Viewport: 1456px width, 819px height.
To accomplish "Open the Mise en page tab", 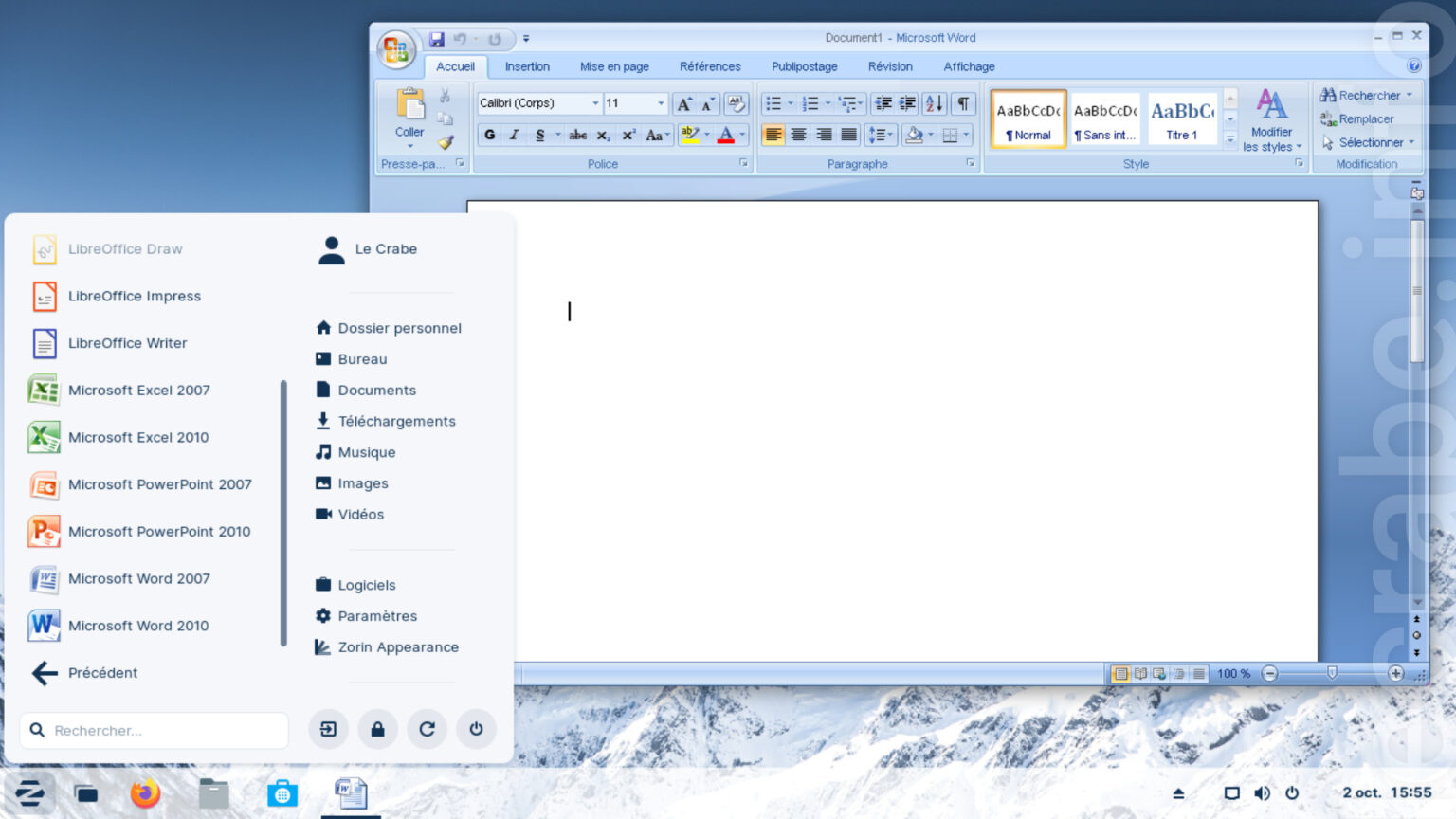I will tap(614, 66).
